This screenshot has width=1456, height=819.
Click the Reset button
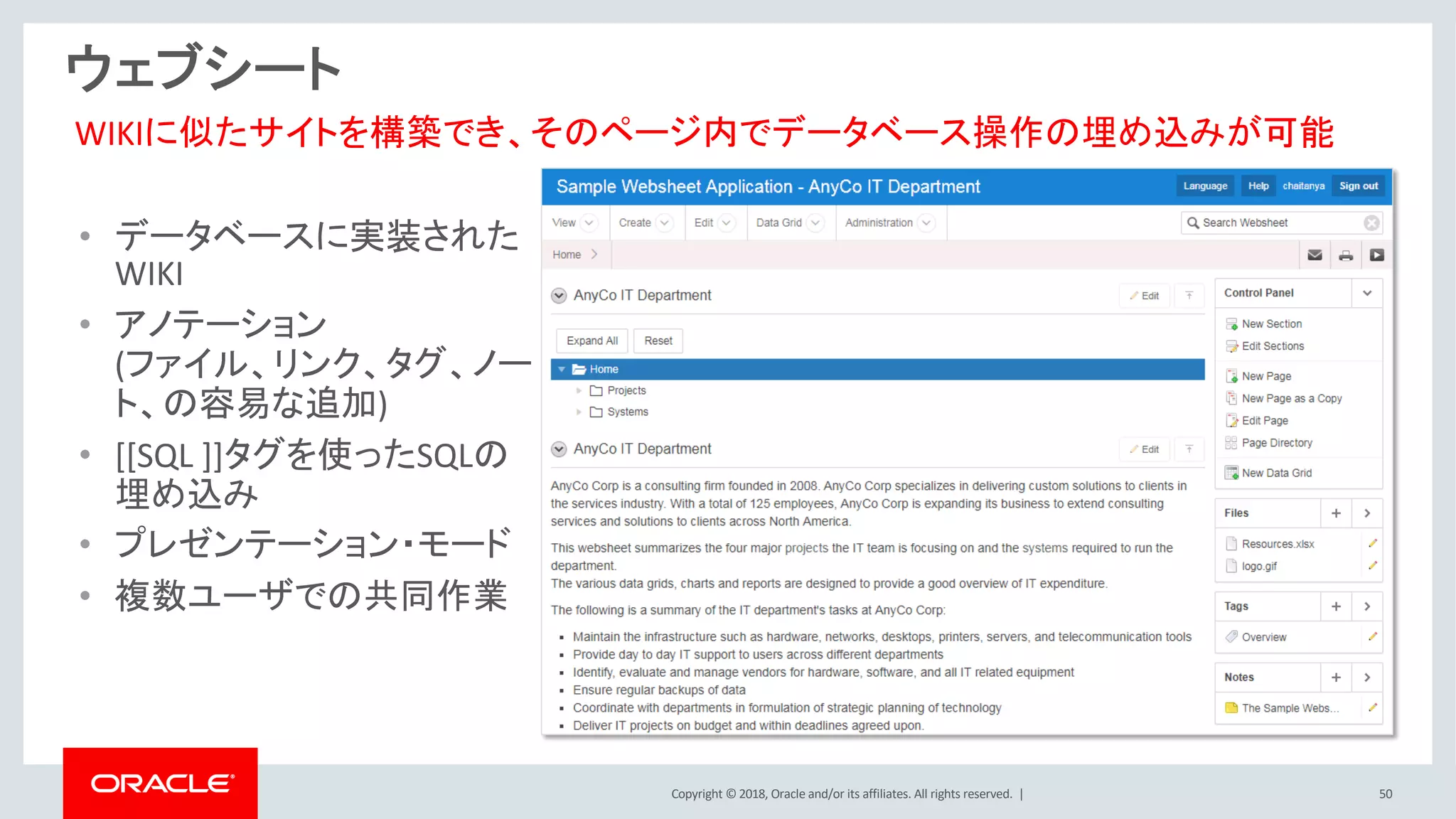click(658, 341)
